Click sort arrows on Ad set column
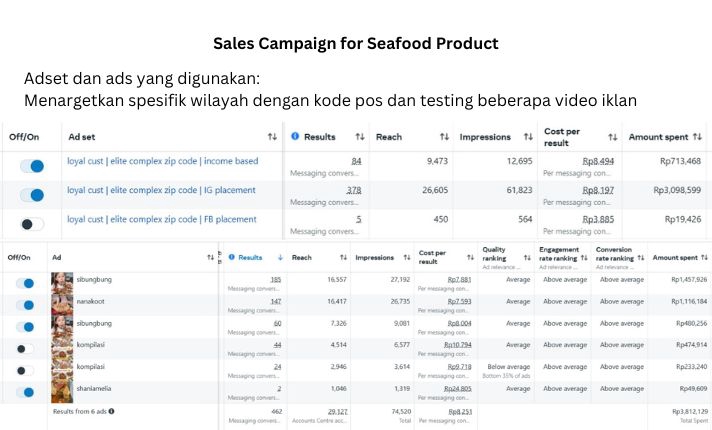This screenshot has width=712, height=430. tap(272, 136)
